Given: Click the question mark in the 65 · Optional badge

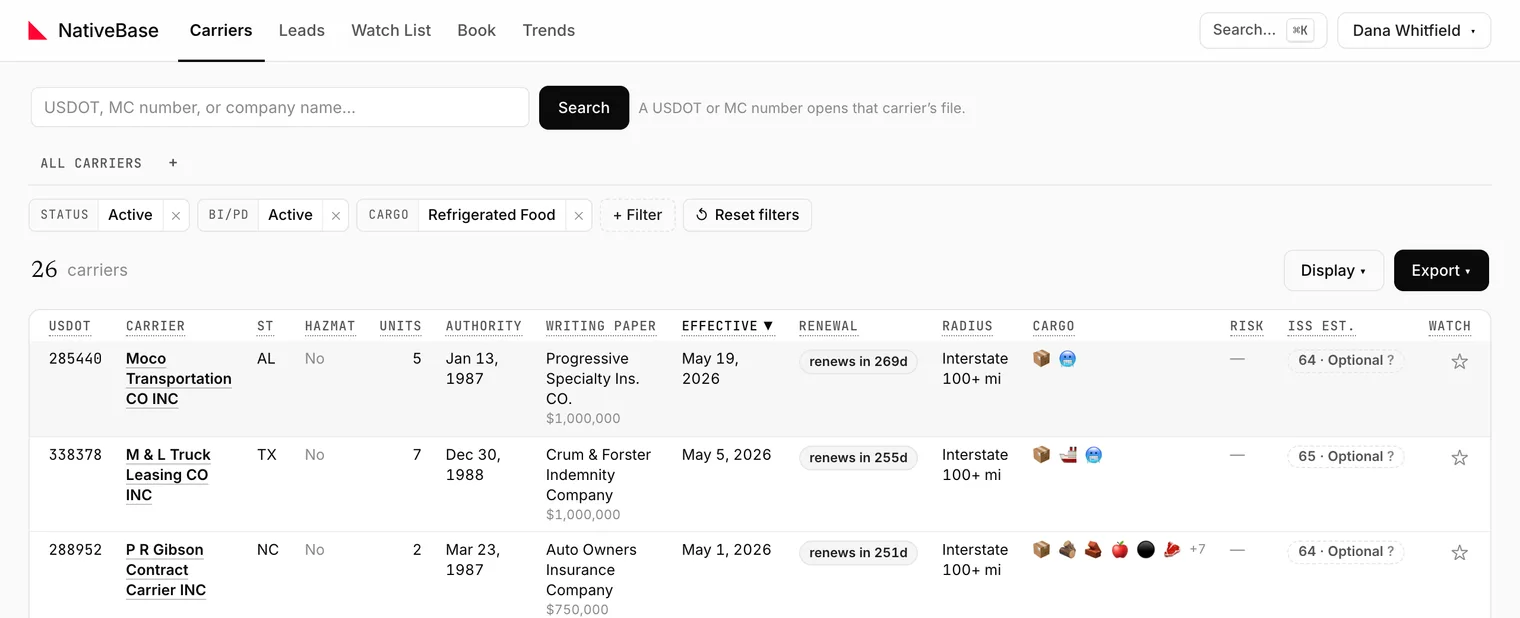Looking at the screenshot, I should (1391, 457).
